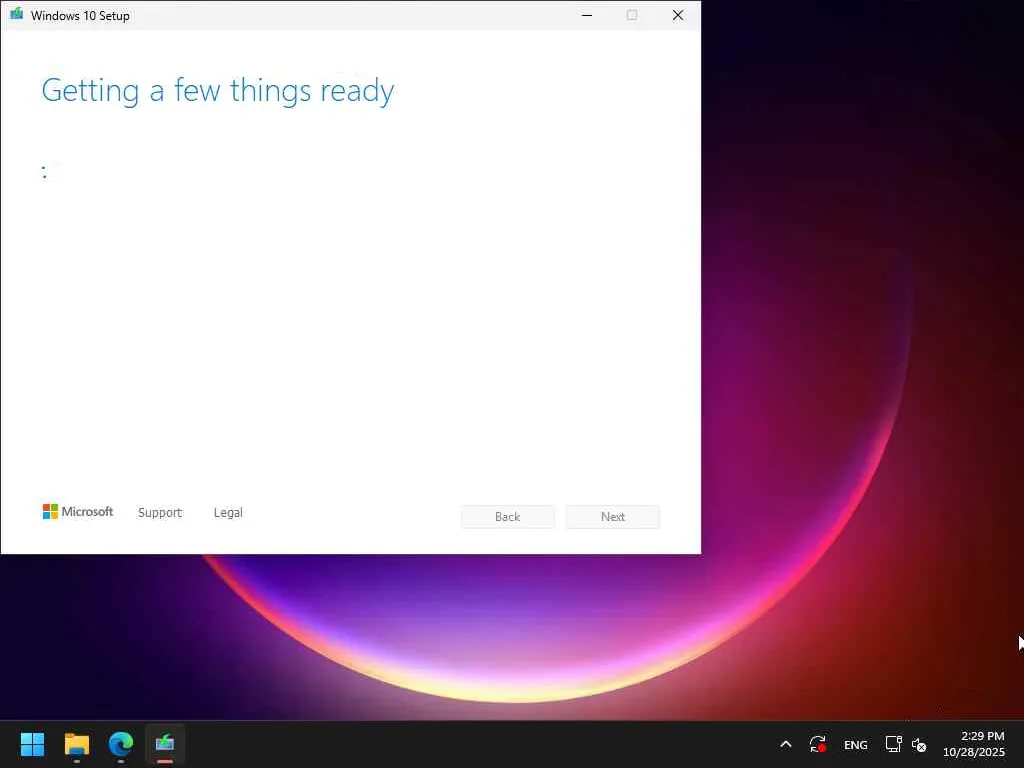Show hidden system tray icons
This screenshot has width=1024, height=768.
[786, 744]
